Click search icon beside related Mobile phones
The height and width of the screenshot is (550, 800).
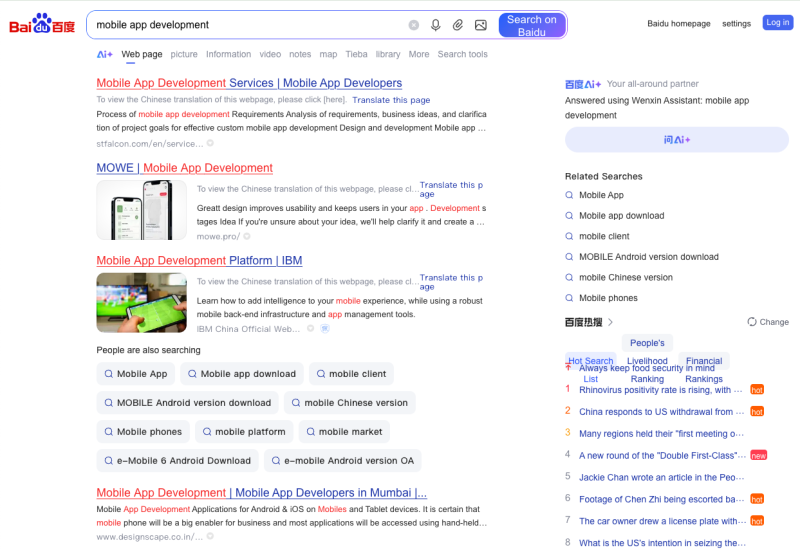pos(569,298)
